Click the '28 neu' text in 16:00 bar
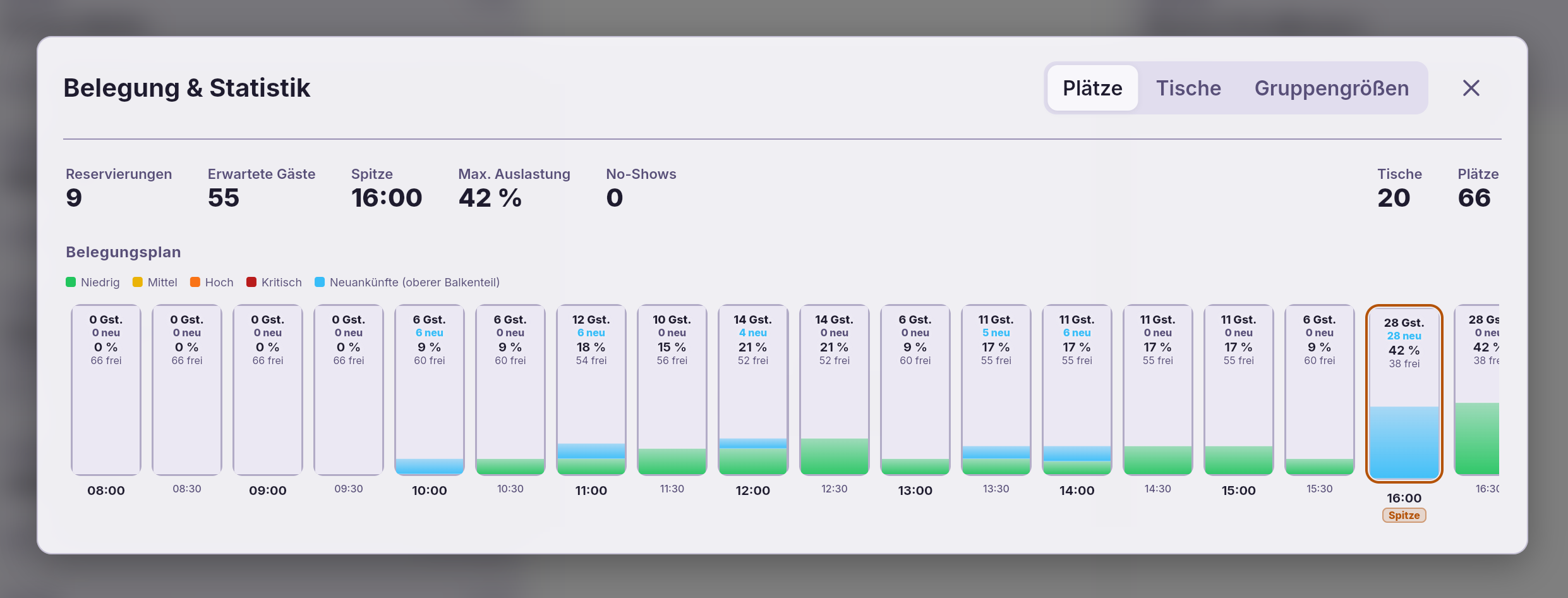The image size is (1568, 598). 1404,336
